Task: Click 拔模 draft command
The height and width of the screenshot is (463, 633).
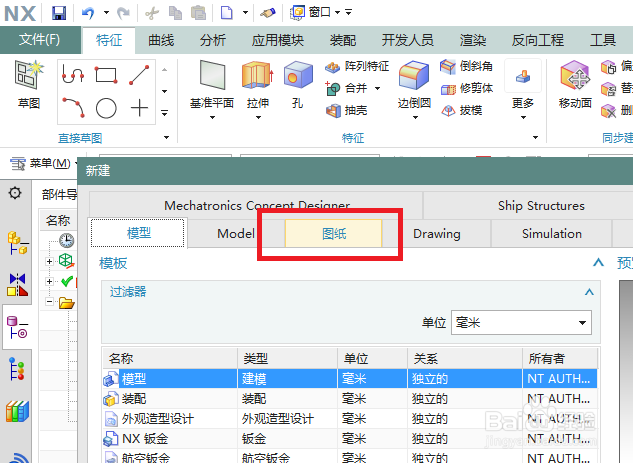Action: coord(461,110)
